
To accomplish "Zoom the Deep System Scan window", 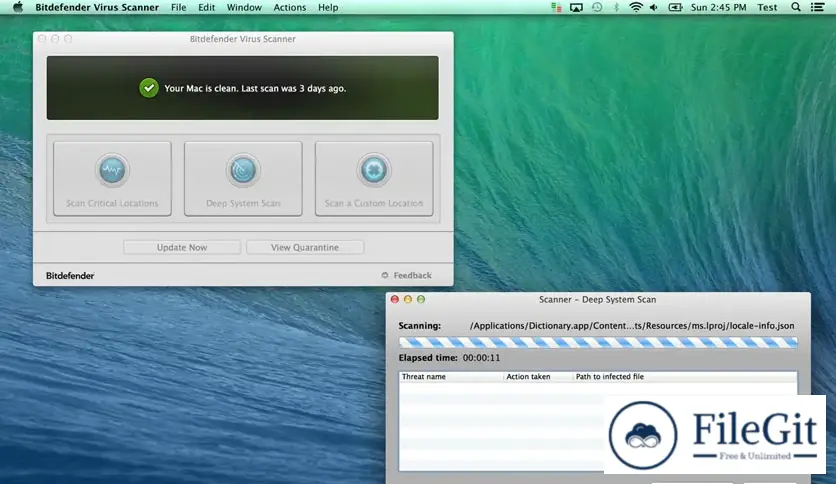I will tap(421, 300).
